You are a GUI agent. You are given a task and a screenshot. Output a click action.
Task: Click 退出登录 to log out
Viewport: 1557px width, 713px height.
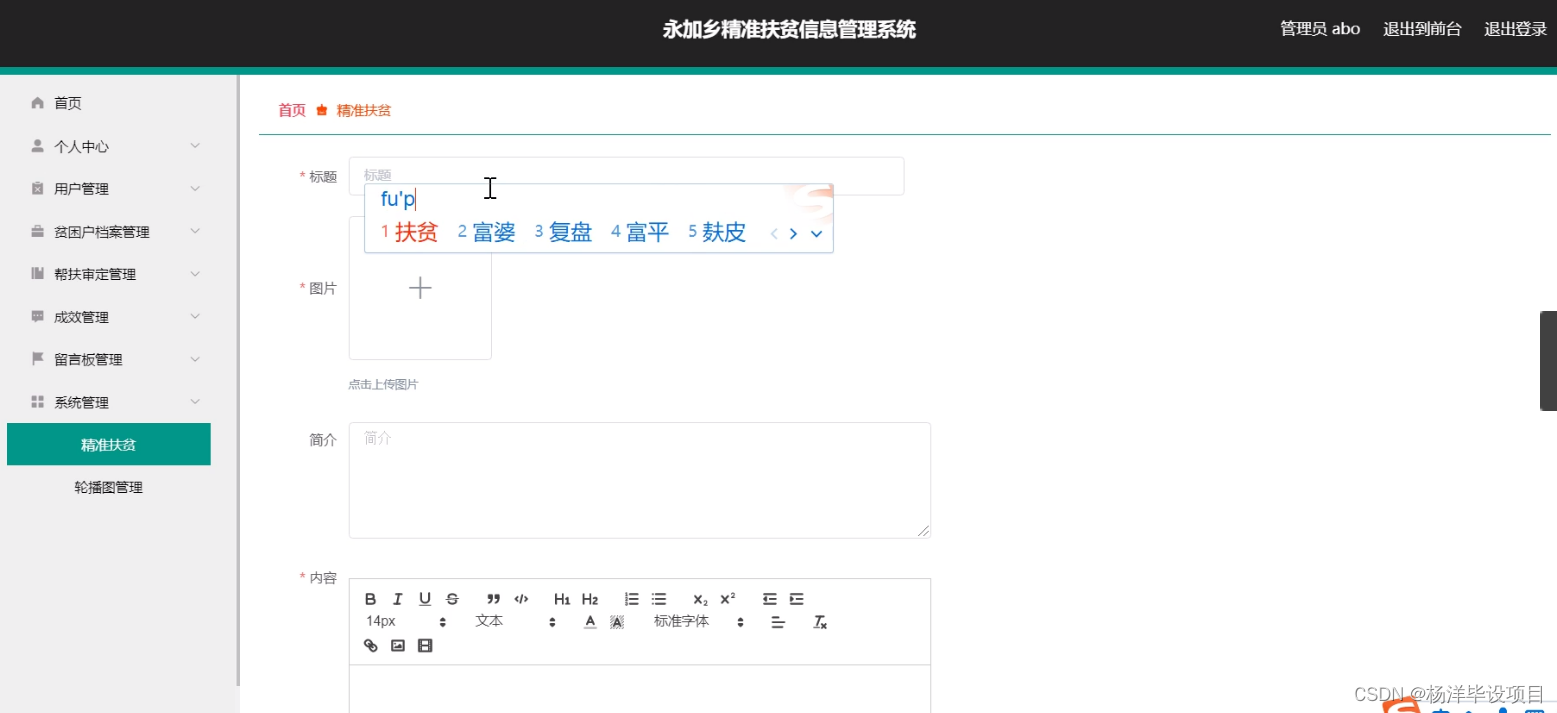(1516, 29)
